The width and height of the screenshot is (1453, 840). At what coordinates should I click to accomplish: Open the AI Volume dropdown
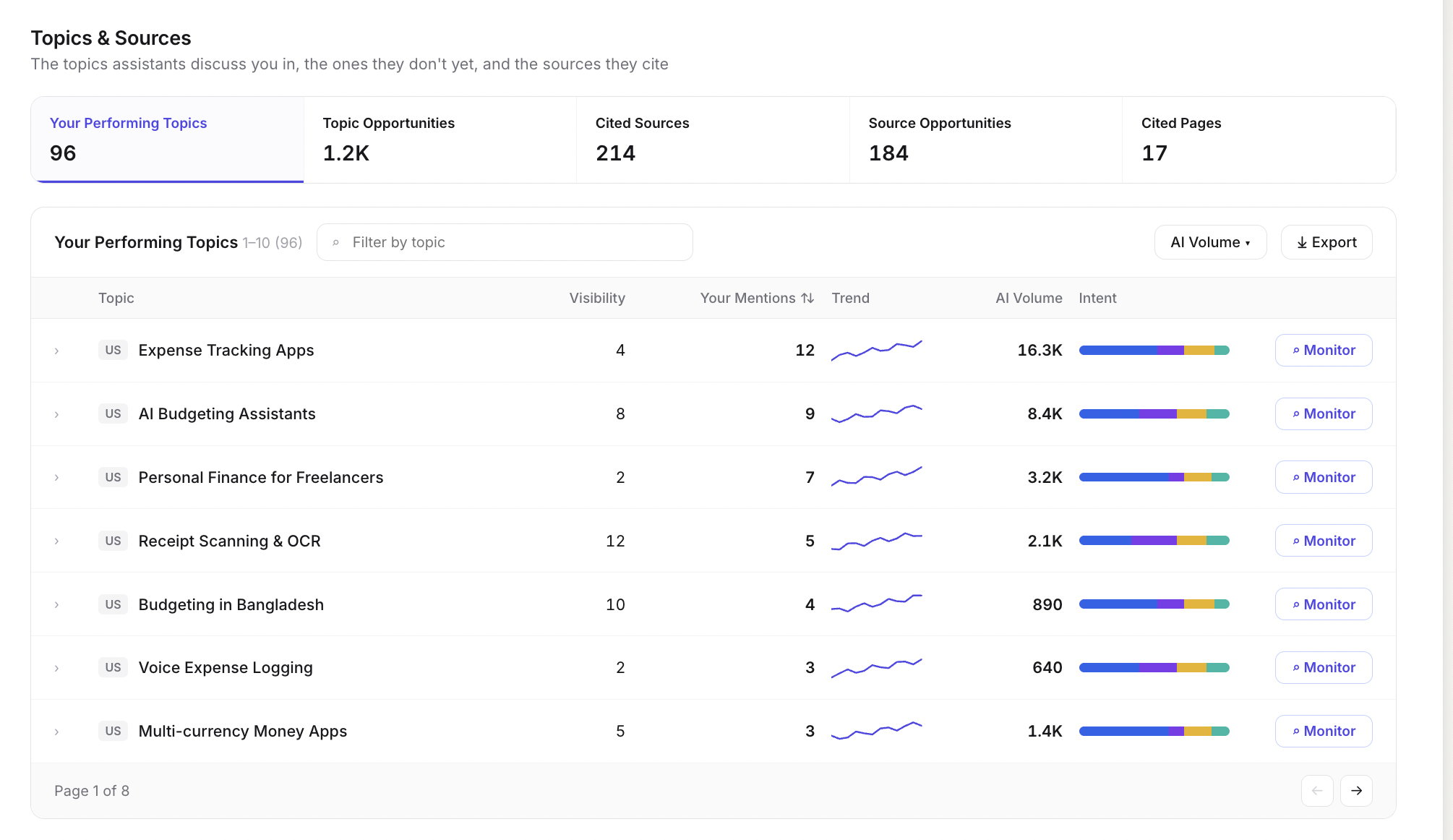pyautogui.click(x=1210, y=242)
